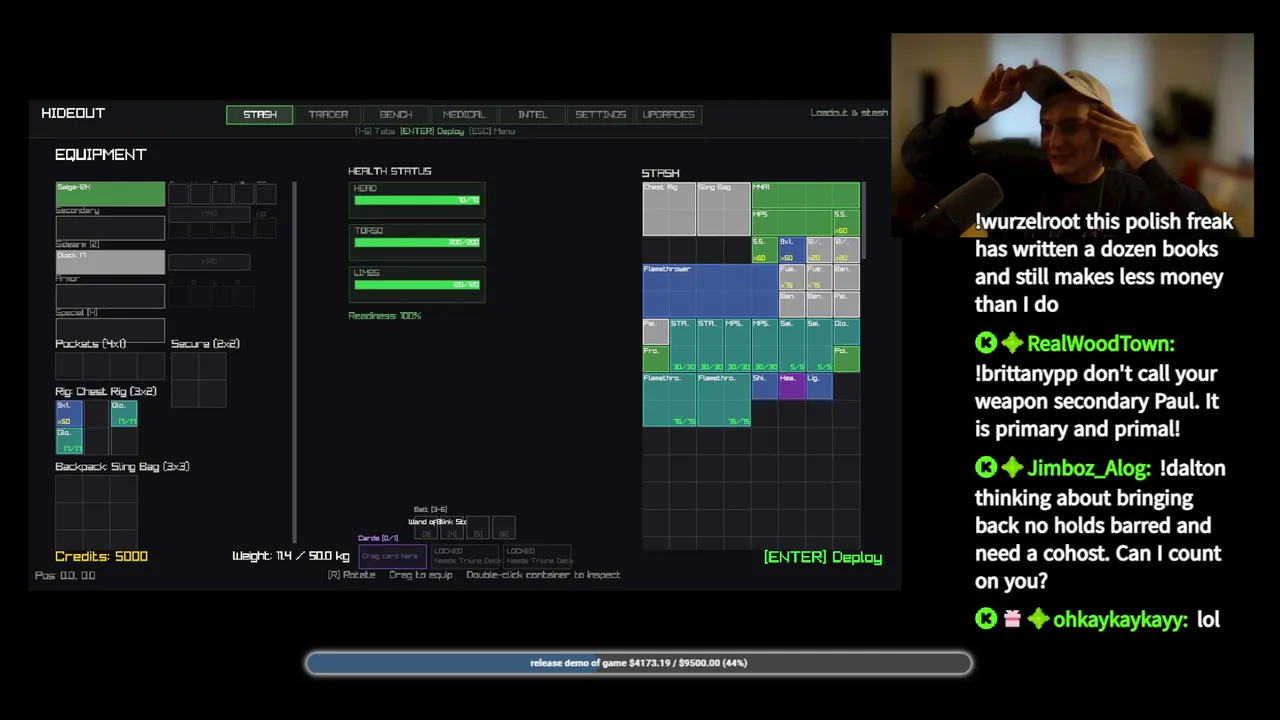This screenshot has width=1280, height=720.
Task: Click the empty Special slot
Action: [x=110, y=329]
